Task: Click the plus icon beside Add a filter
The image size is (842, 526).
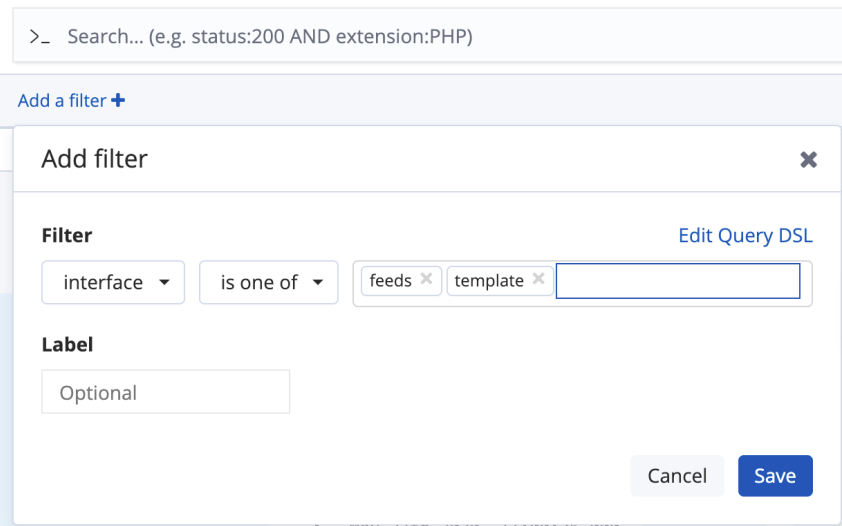Action: tap(118, 100)
